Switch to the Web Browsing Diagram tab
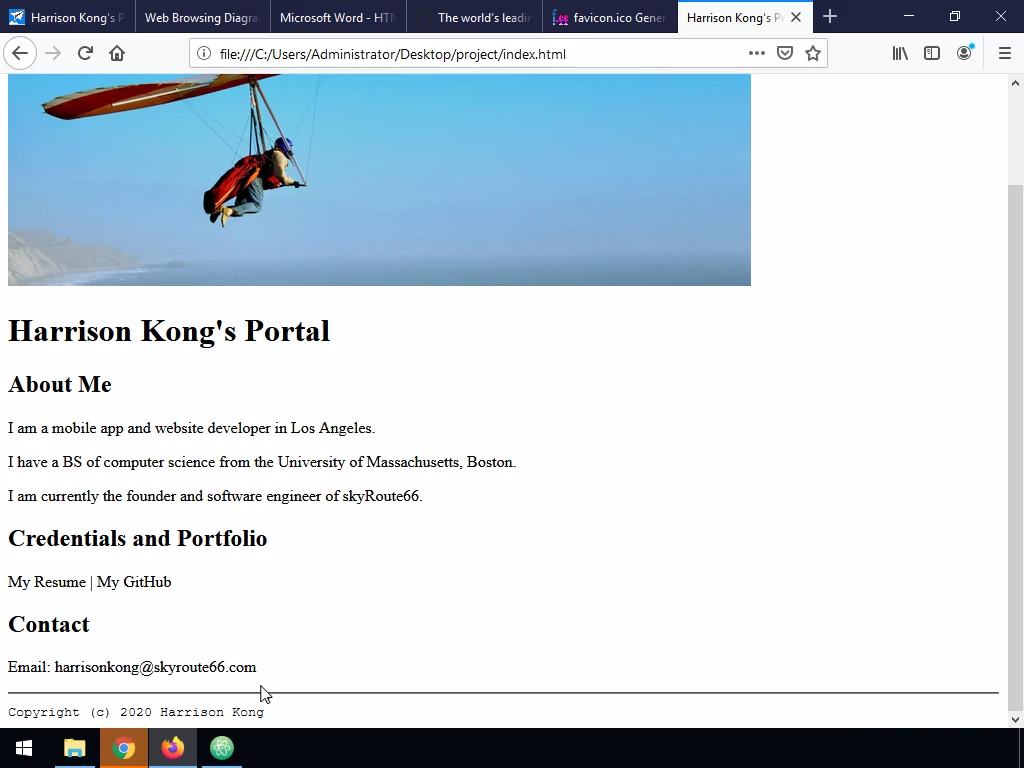 pyautogui.click(x=203, y=18)
